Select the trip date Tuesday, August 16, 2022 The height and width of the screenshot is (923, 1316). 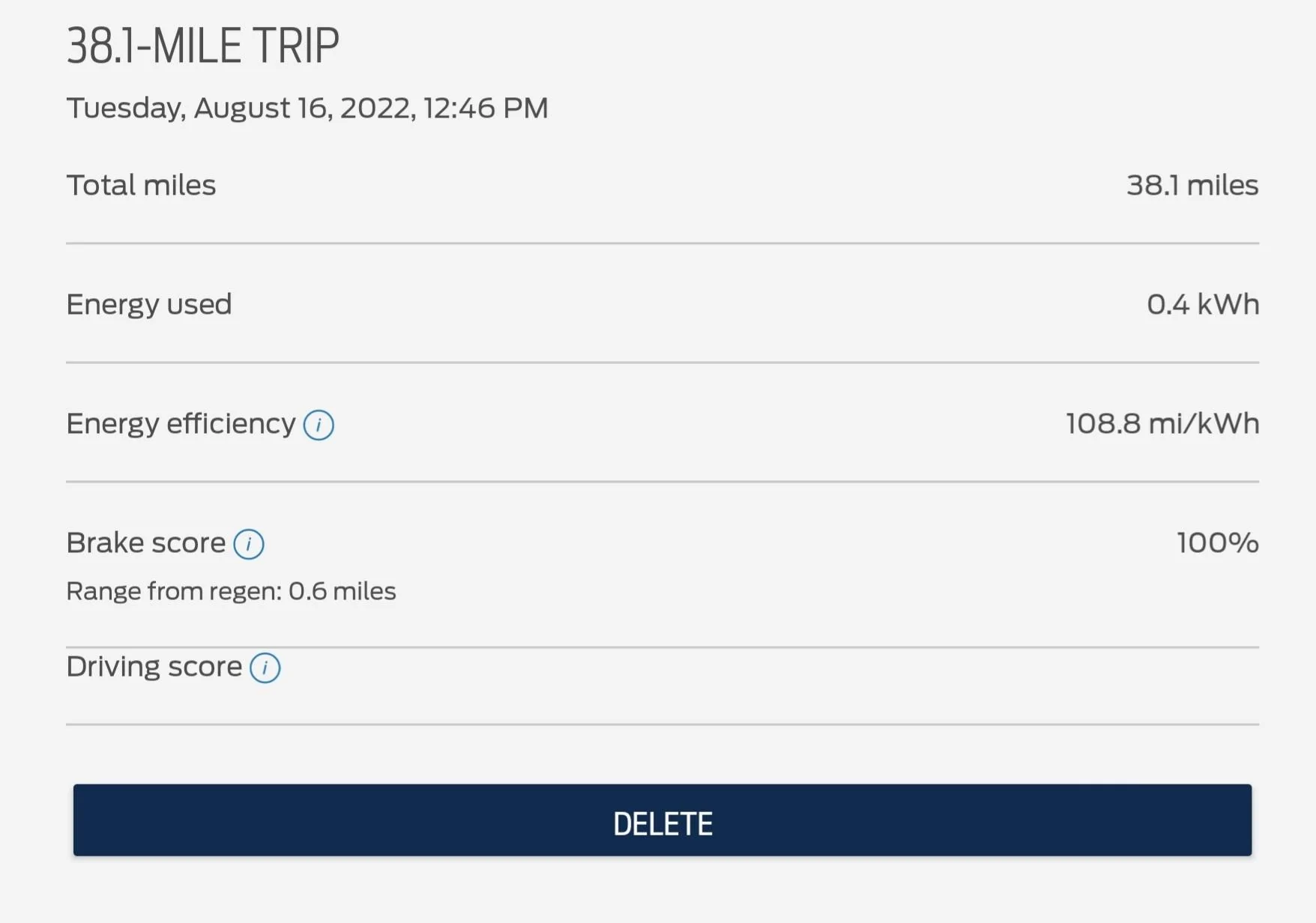[x=307, y=107]
